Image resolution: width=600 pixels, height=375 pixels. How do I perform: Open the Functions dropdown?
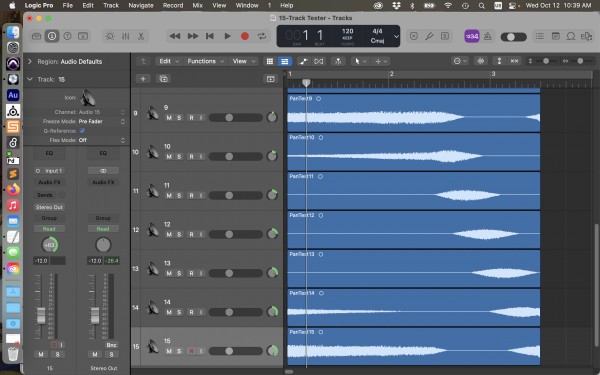205,61
